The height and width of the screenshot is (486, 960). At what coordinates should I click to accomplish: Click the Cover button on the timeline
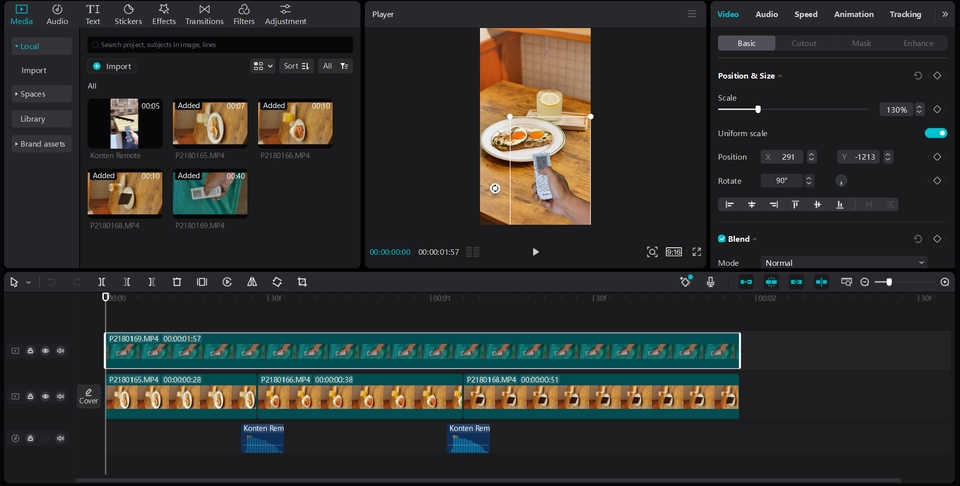(89, 397)
